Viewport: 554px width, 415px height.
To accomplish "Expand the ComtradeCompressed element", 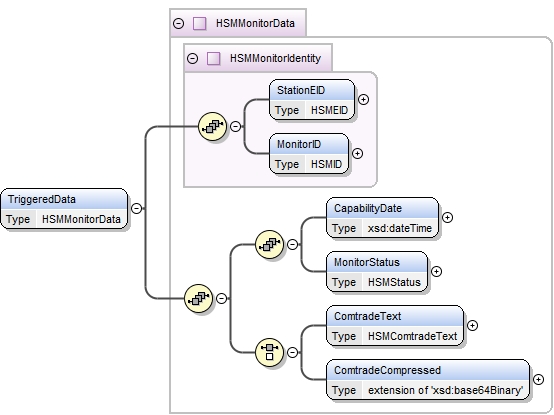I will tap(538, 379).
